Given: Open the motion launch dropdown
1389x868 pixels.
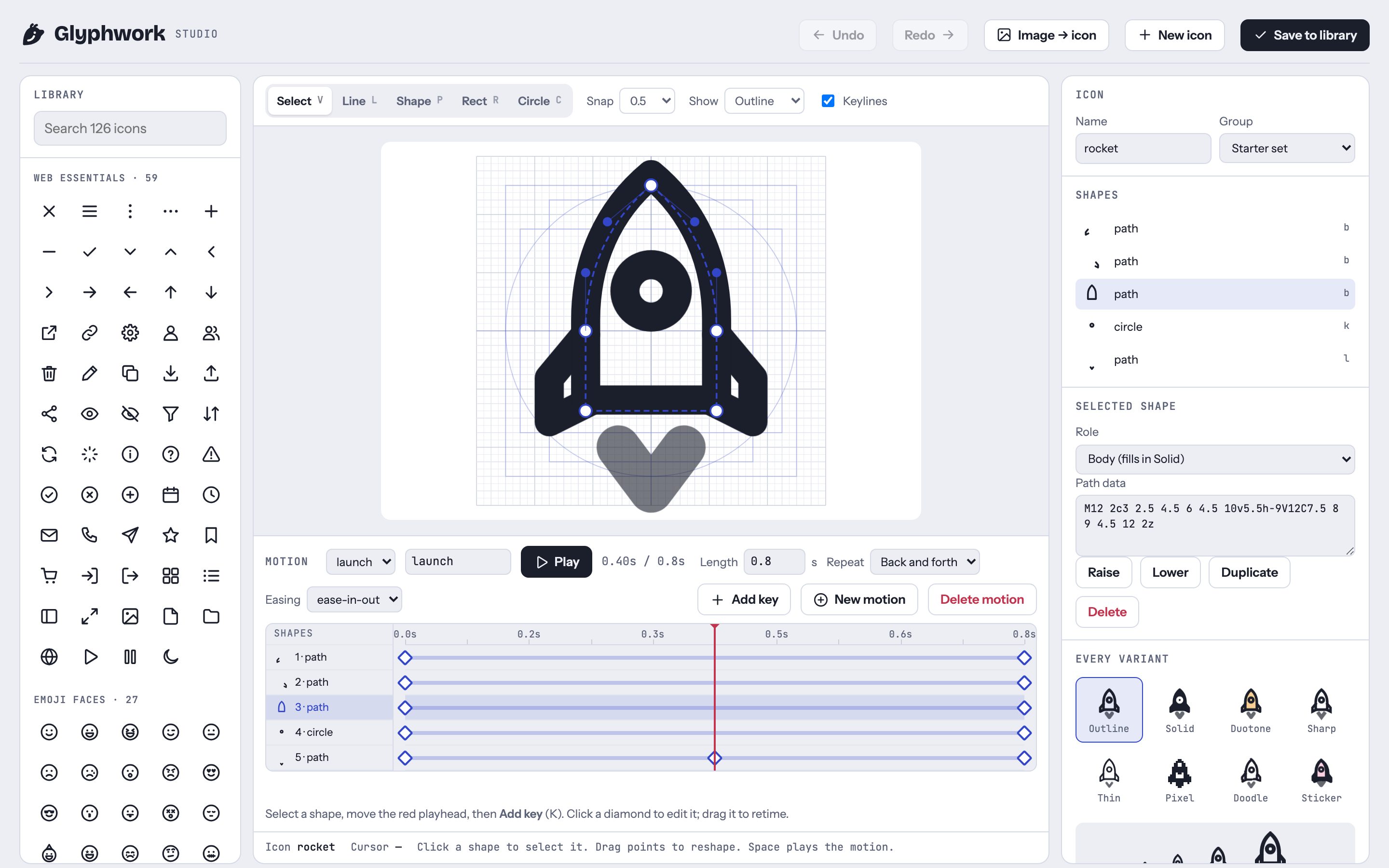Looking at the screenshot, I should click(x=361, y=562).
